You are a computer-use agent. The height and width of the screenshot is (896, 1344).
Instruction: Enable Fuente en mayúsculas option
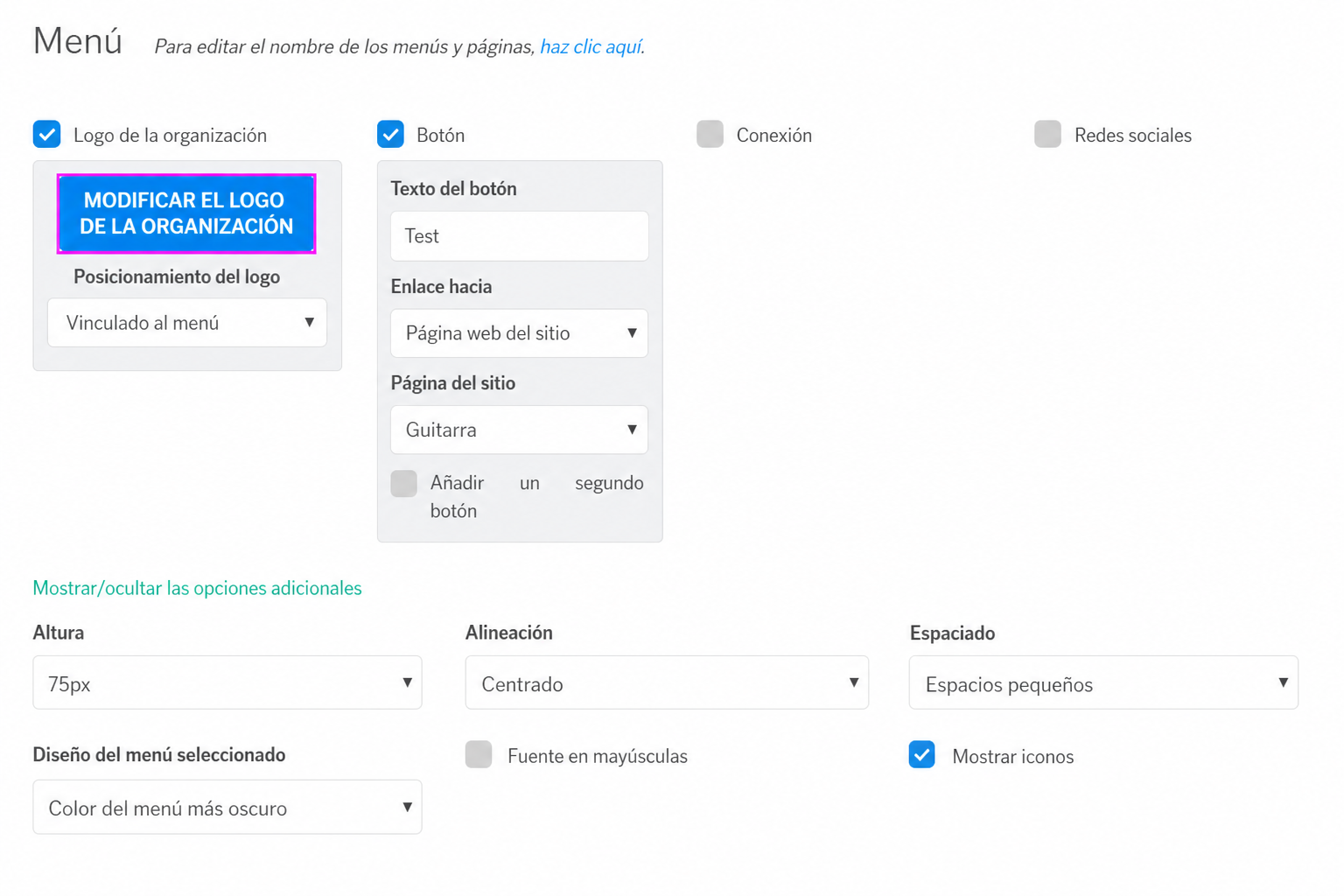pos(479,754)
